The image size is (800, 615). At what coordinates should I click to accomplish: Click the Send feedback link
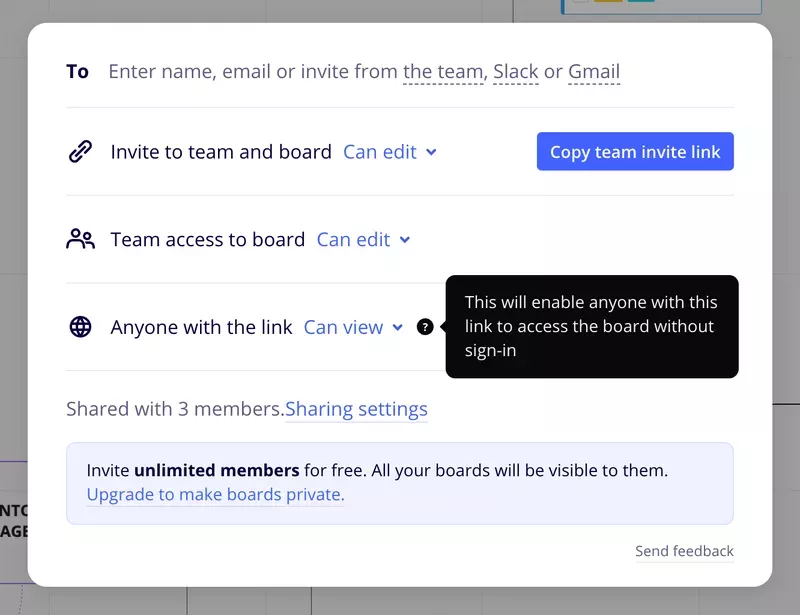(x=684, y=551)
